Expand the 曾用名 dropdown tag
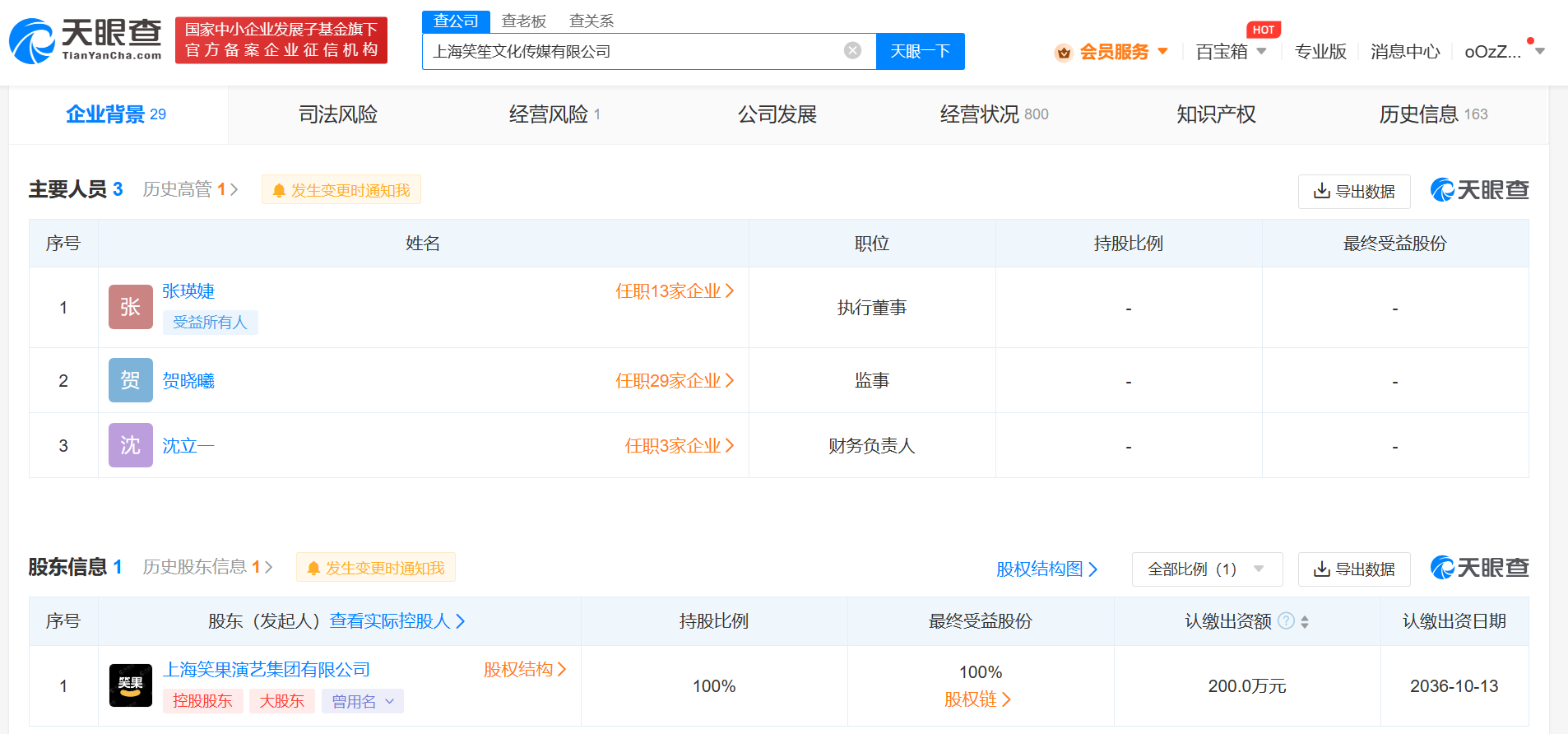The width and height of the screenshot is (1568, 734). click(363, 701)
